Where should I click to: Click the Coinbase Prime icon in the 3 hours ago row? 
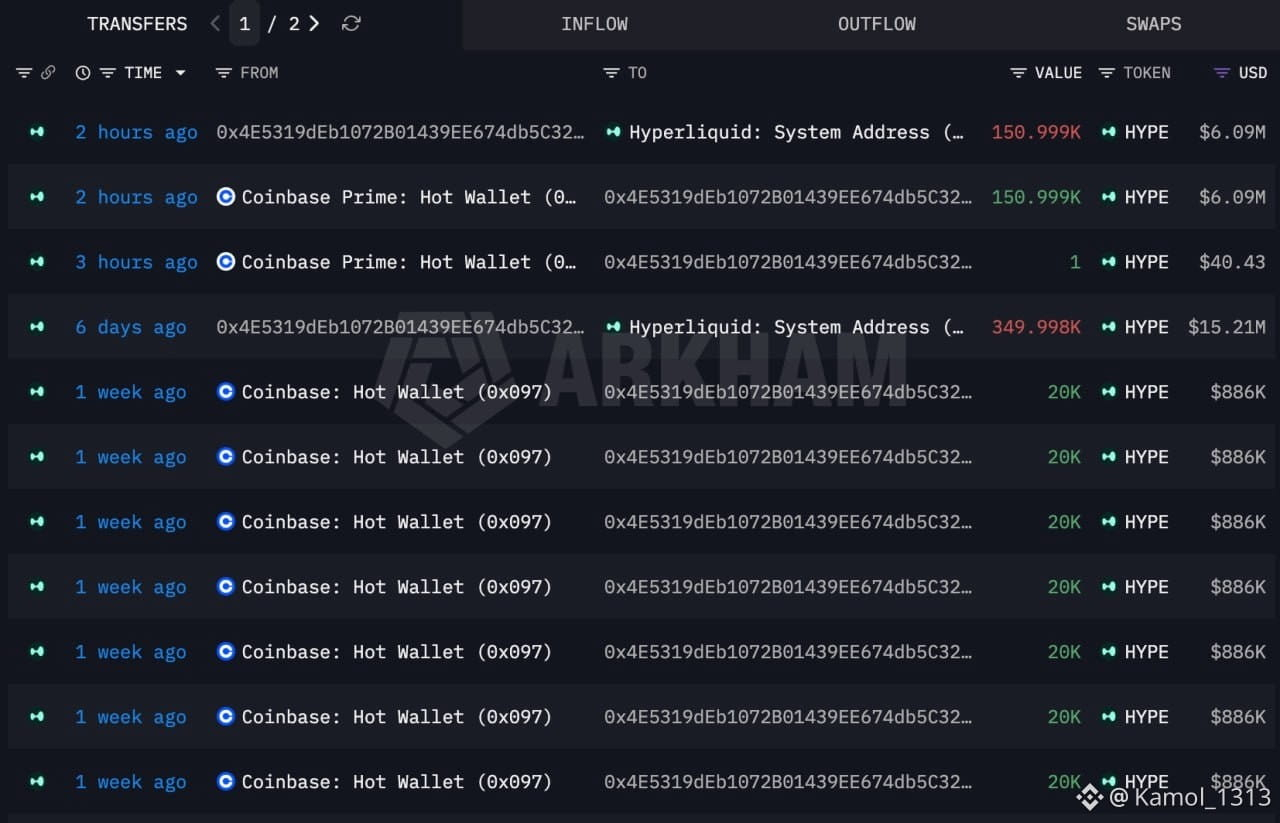tap(226, 262)
